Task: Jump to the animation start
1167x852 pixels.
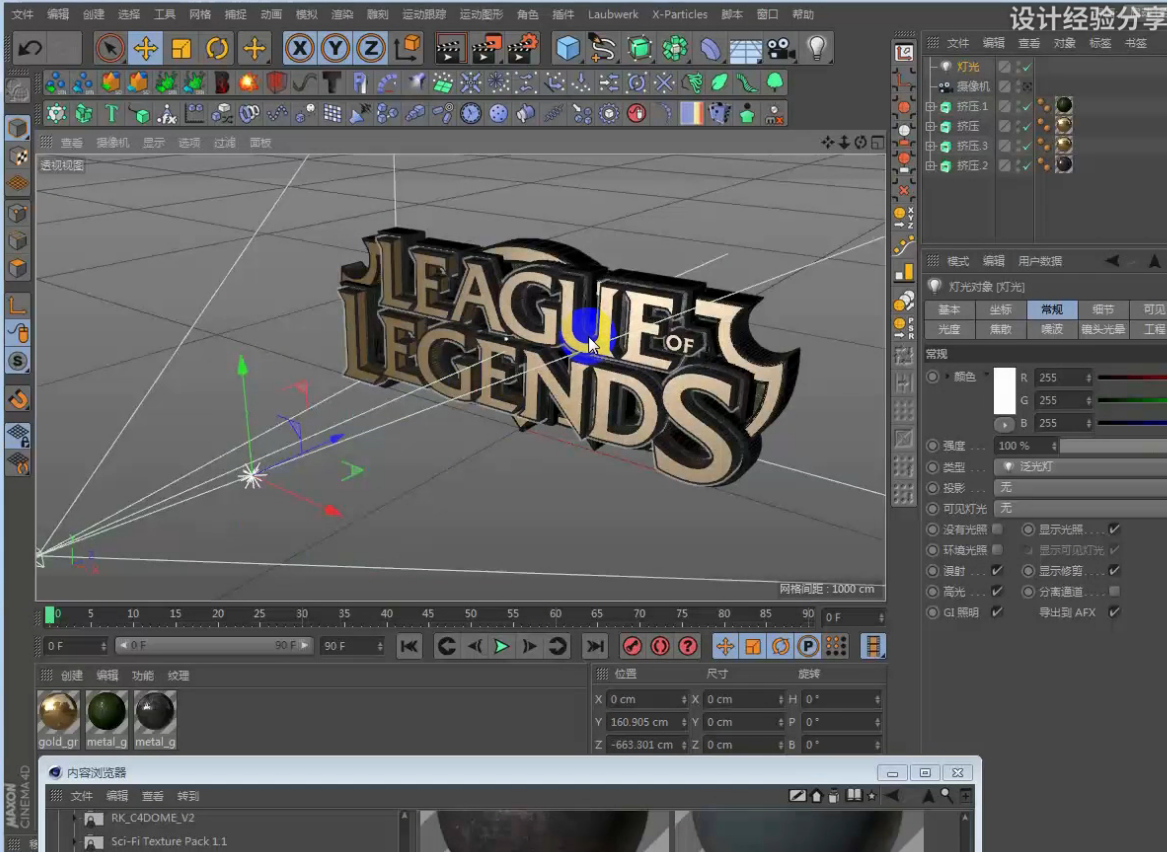Action: tap(409, 646)
